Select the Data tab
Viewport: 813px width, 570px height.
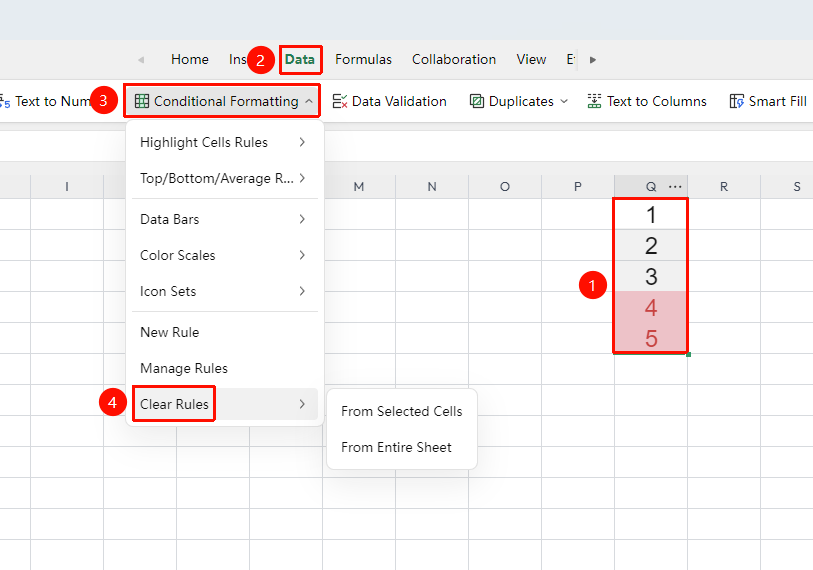(x=300, y=60)
